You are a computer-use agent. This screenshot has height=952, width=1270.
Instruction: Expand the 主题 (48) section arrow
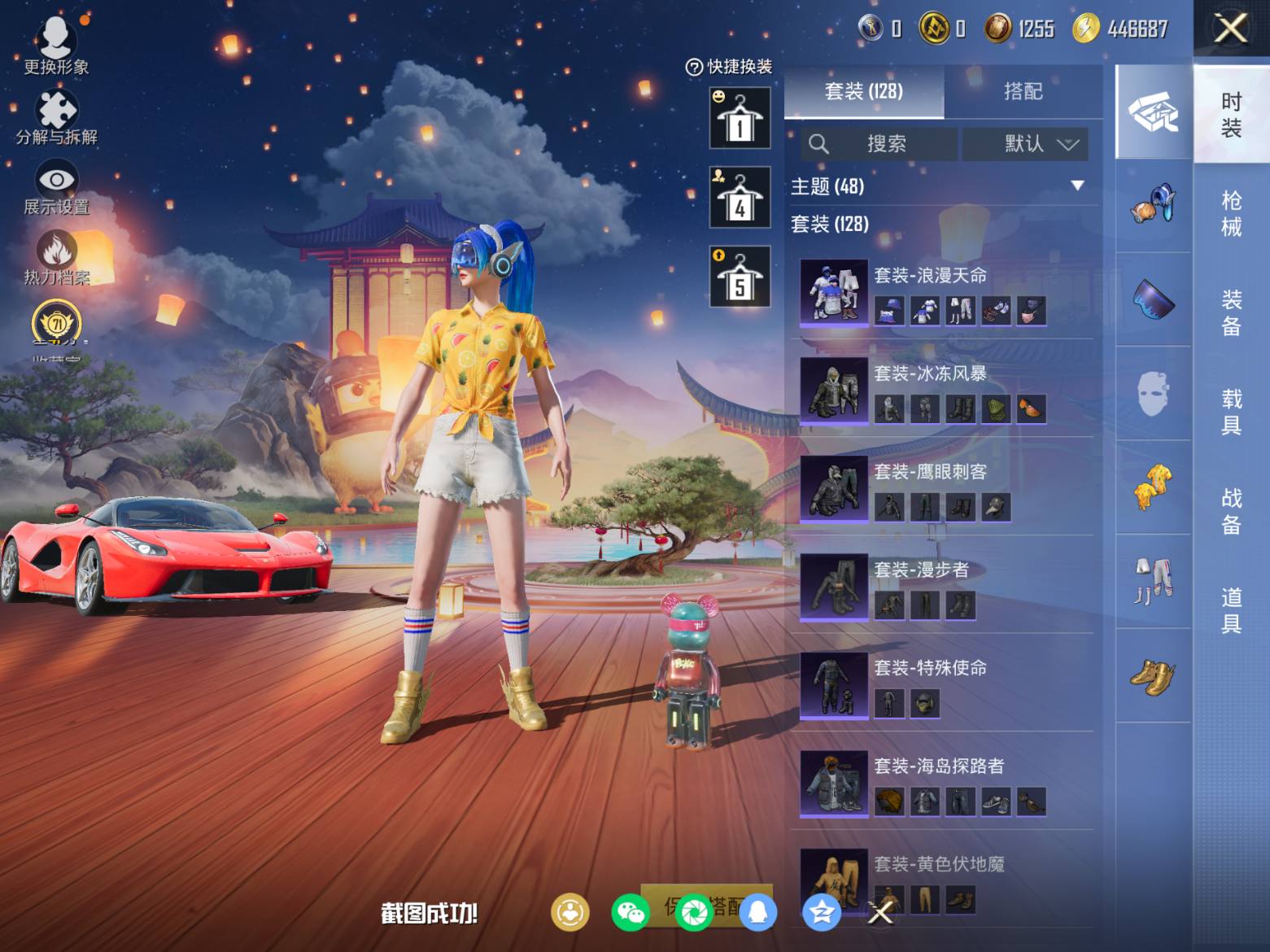[1077, 186]
